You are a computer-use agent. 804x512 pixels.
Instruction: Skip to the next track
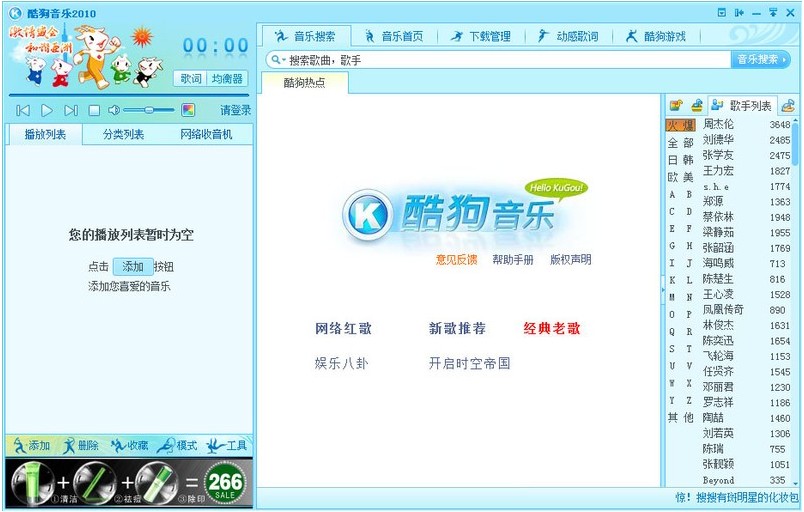(71, 110)
